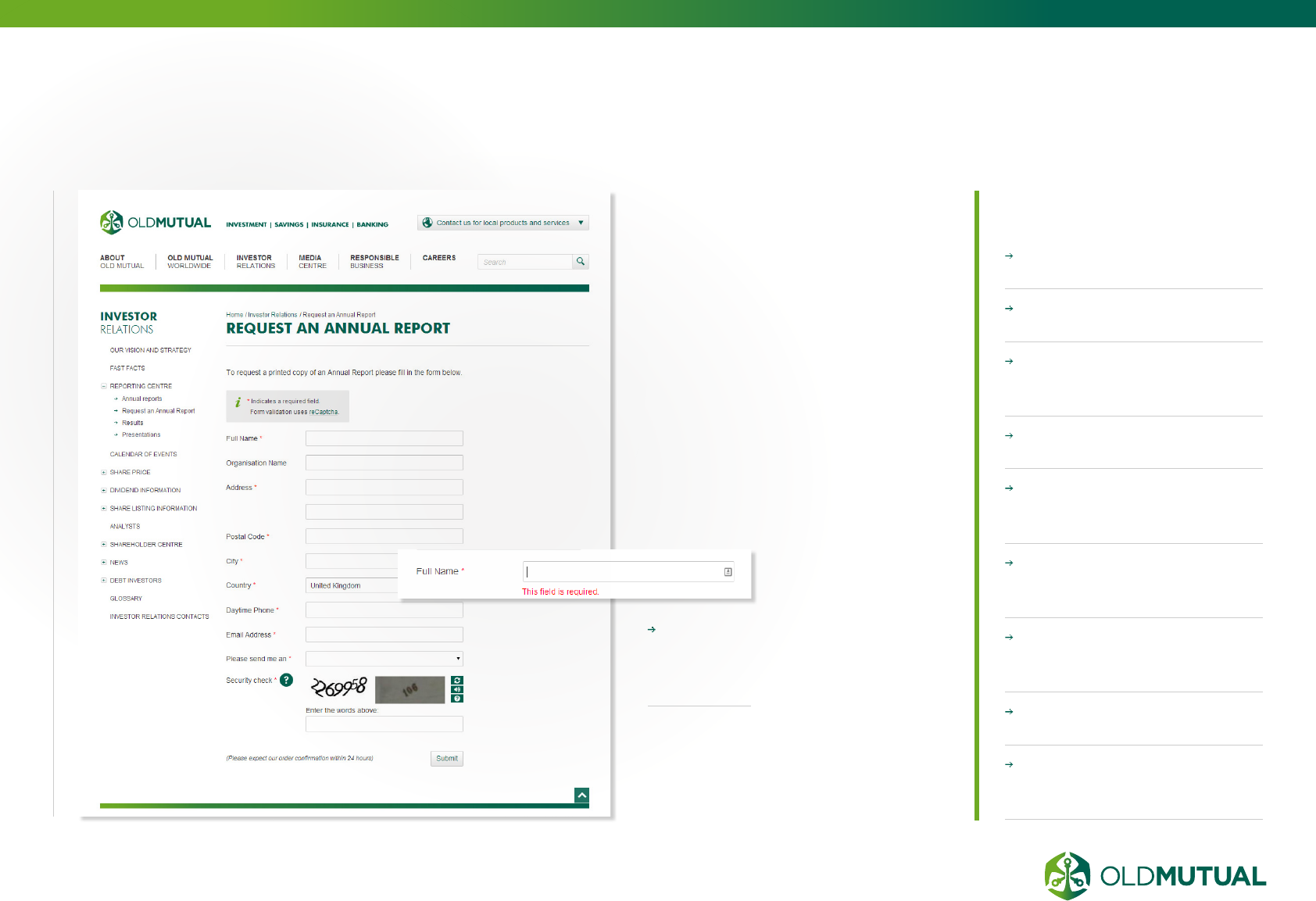Click the captcha audio speaker icon
The height and width of the screenshot is (901, 1316).
coord(457,689)
